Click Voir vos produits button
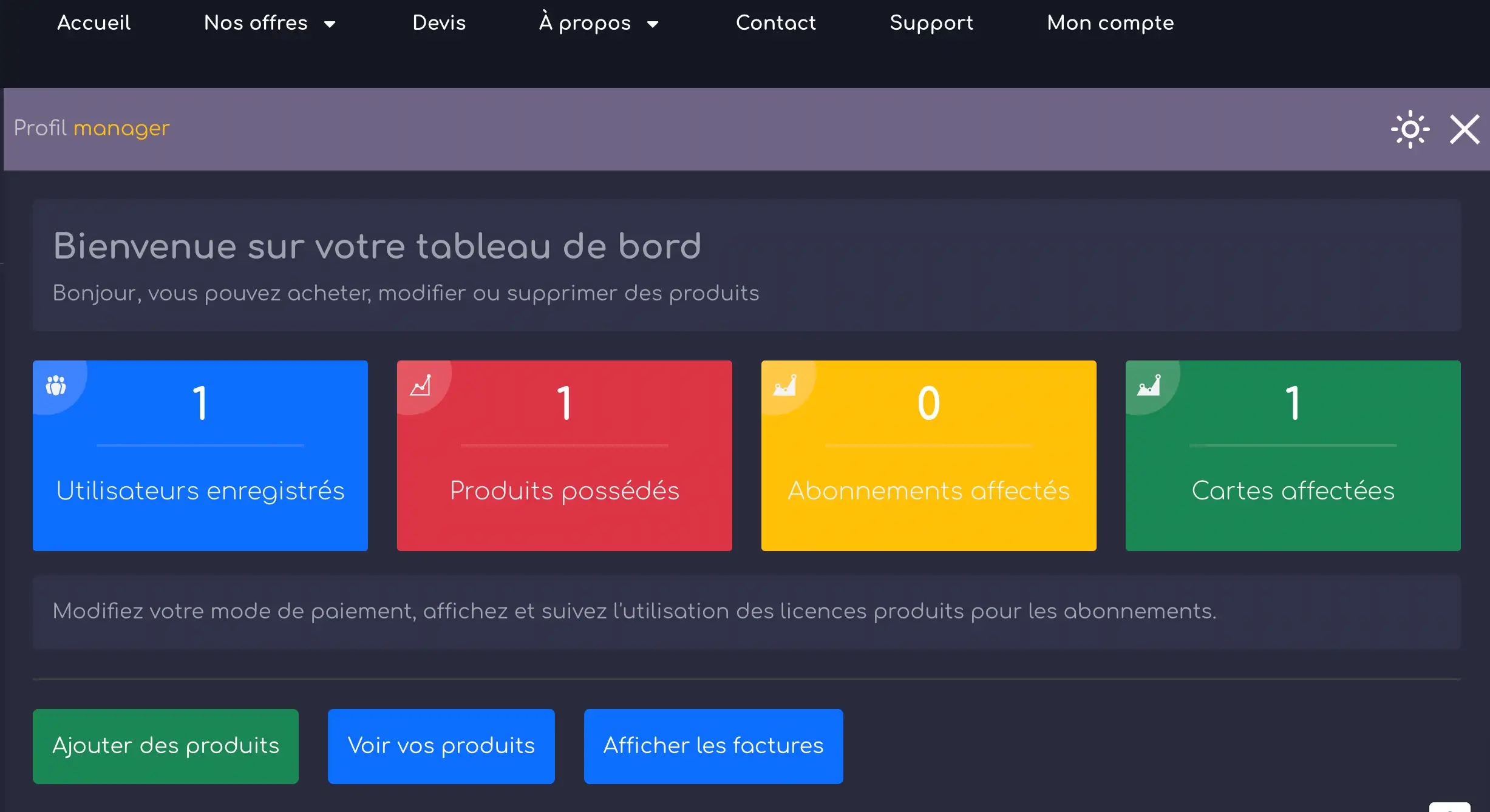1490x812 pixels. coord(441,746)
